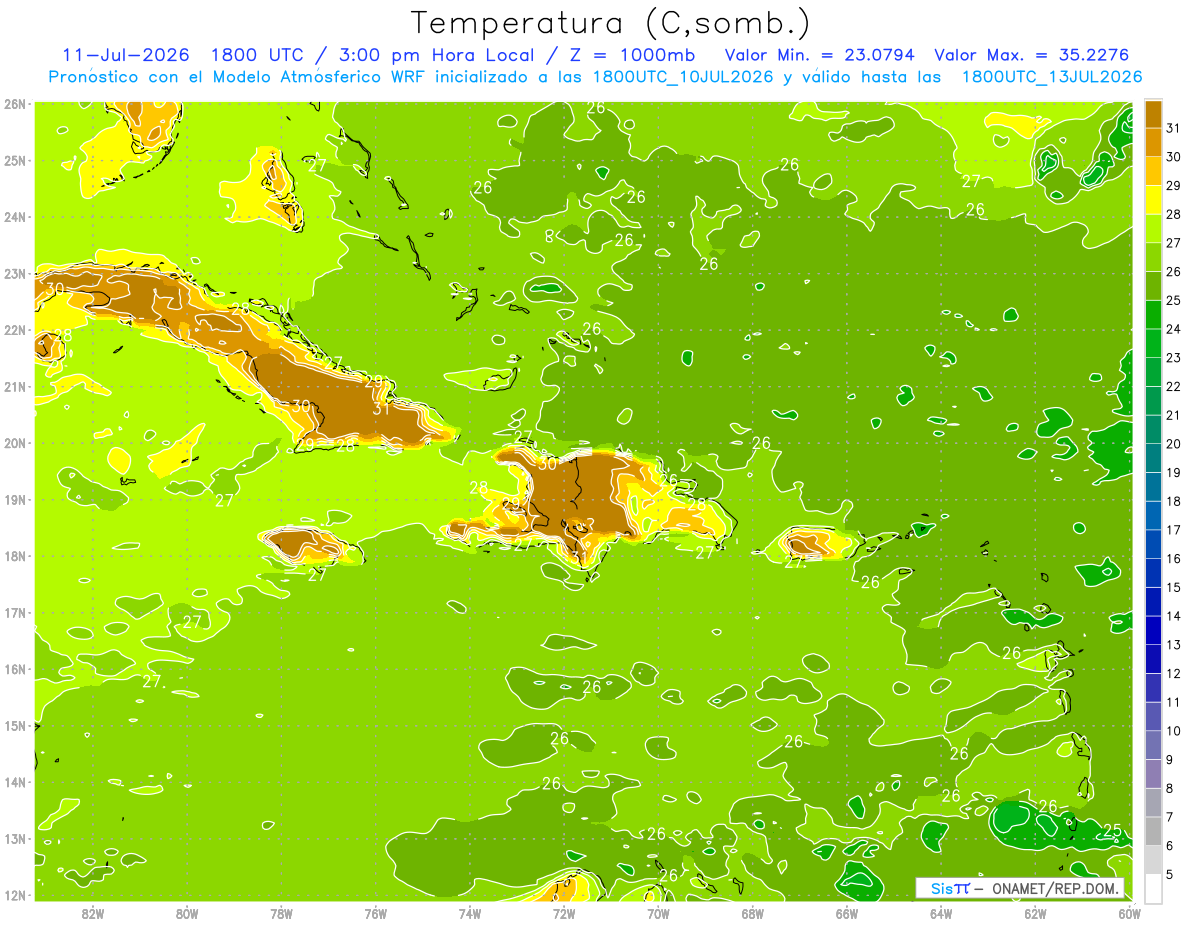Select the forecast date '11-Jul-2026'
The width and height of the screenshot is (1200, 927).
tap(126, 55)
